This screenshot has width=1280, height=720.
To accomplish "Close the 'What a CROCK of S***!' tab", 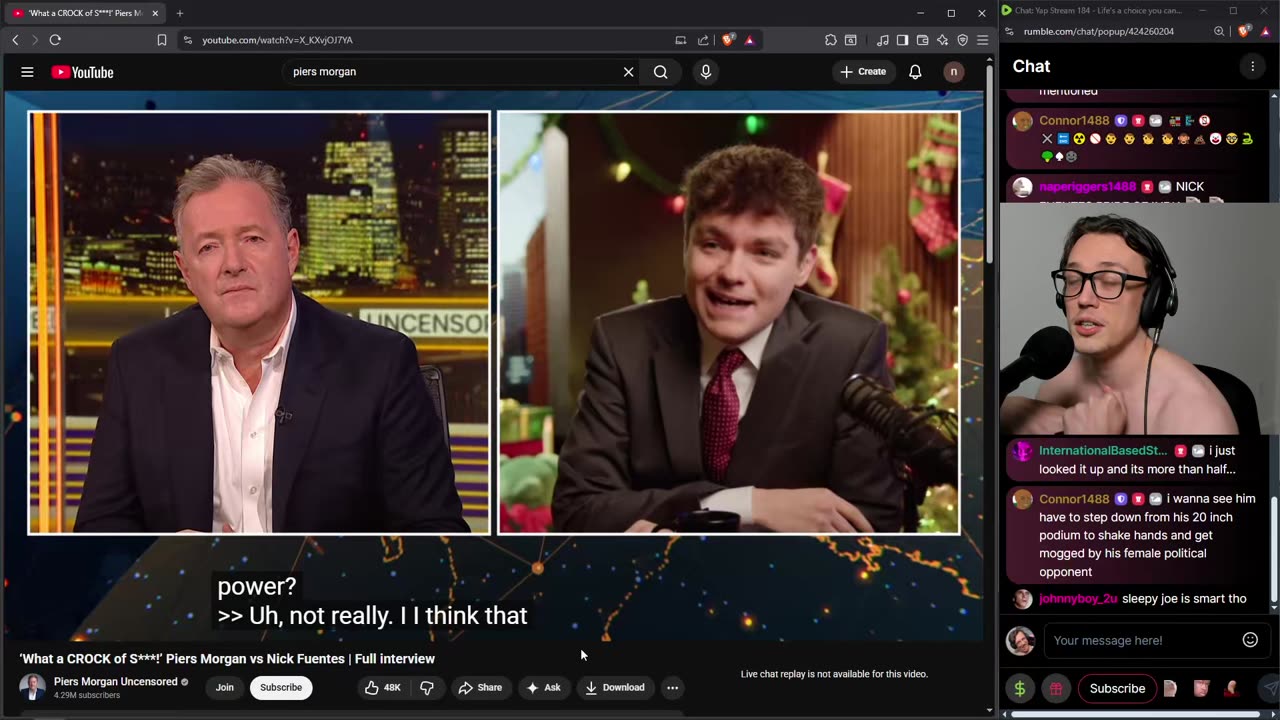I will point(155,13).
